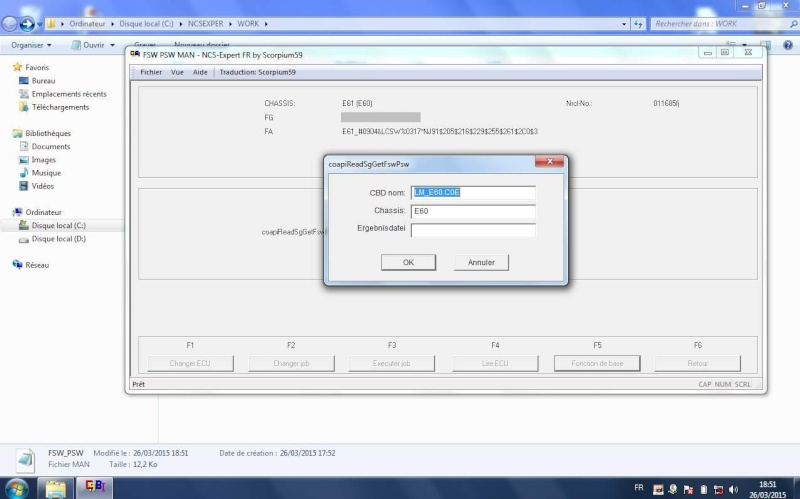The width and height of the screenshot is (800, 499).
Task: Click the network tray icon
Action: (718, 490)
